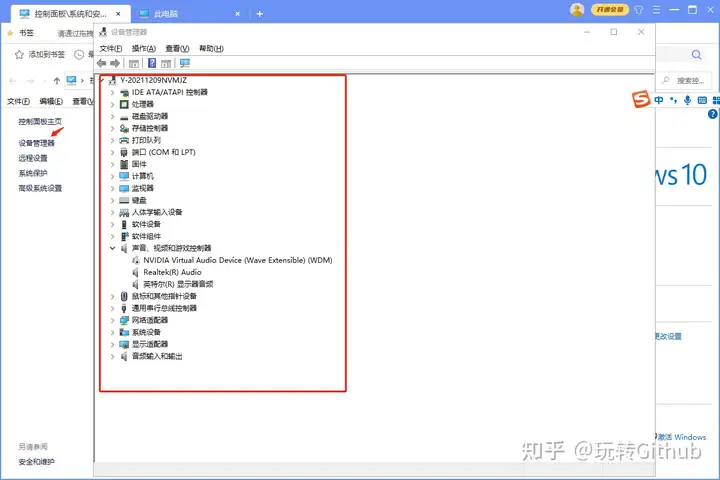720x480 pixels.
Task: Select the Realtek(R) Audio device
Action: 172,272
